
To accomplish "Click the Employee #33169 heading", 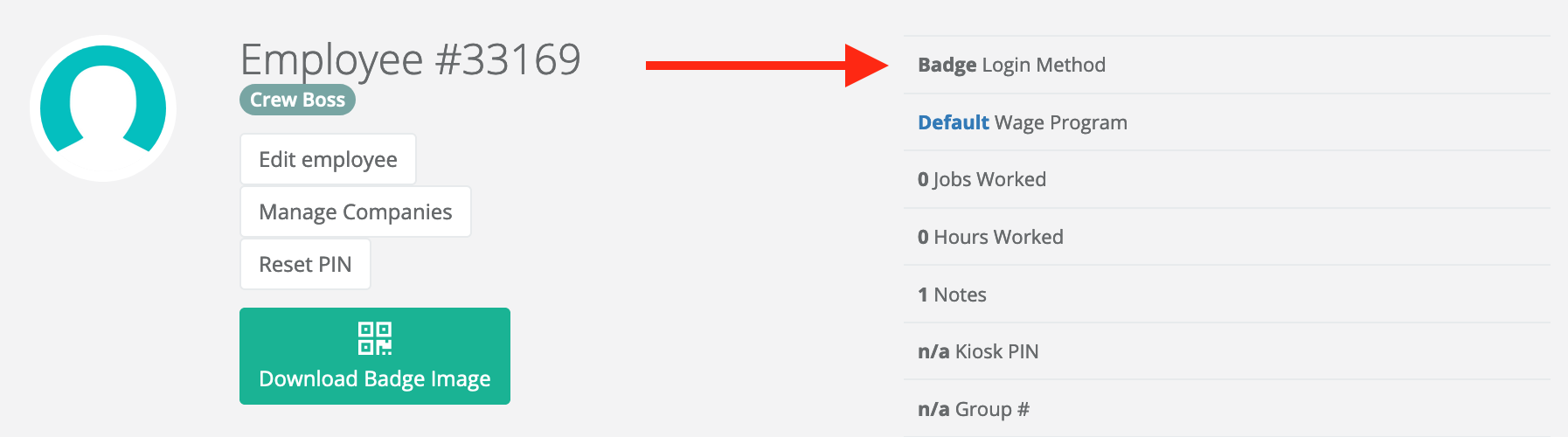I will click(410, 59).
